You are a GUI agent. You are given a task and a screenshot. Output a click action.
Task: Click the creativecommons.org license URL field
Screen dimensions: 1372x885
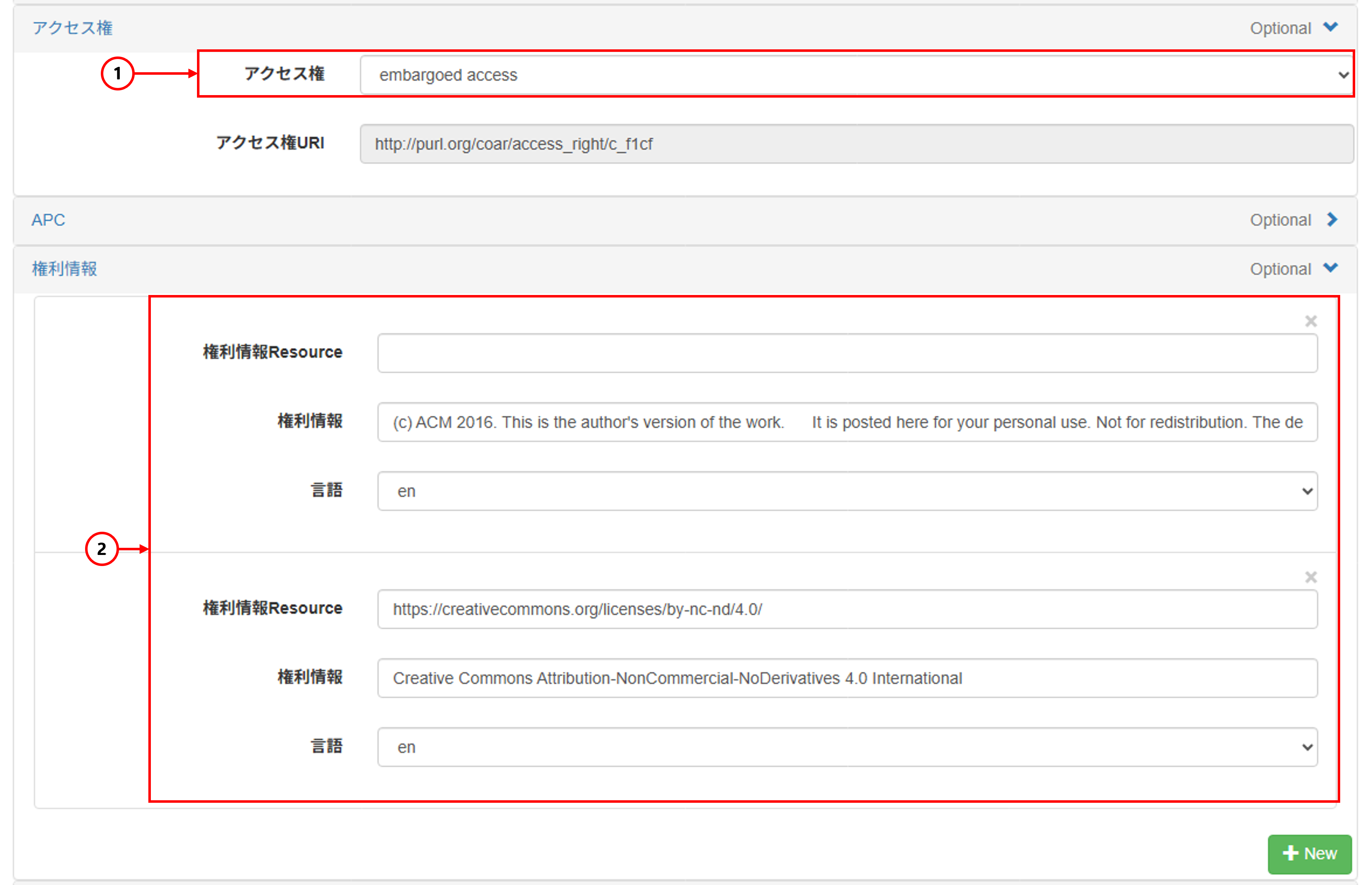pos(847,609)
